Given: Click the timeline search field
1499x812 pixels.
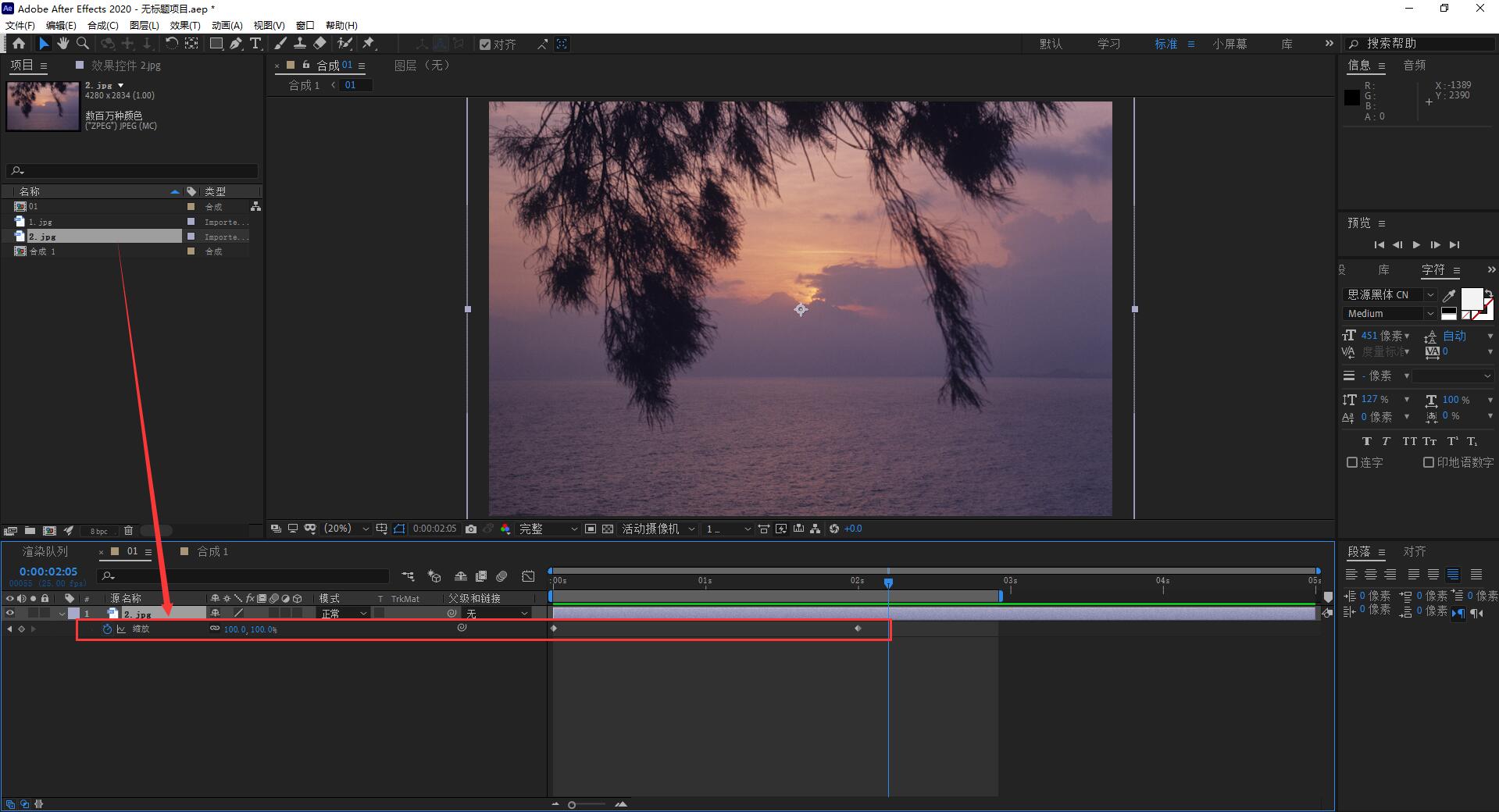Looking at the screenshot, I should [x=243, y=576].
